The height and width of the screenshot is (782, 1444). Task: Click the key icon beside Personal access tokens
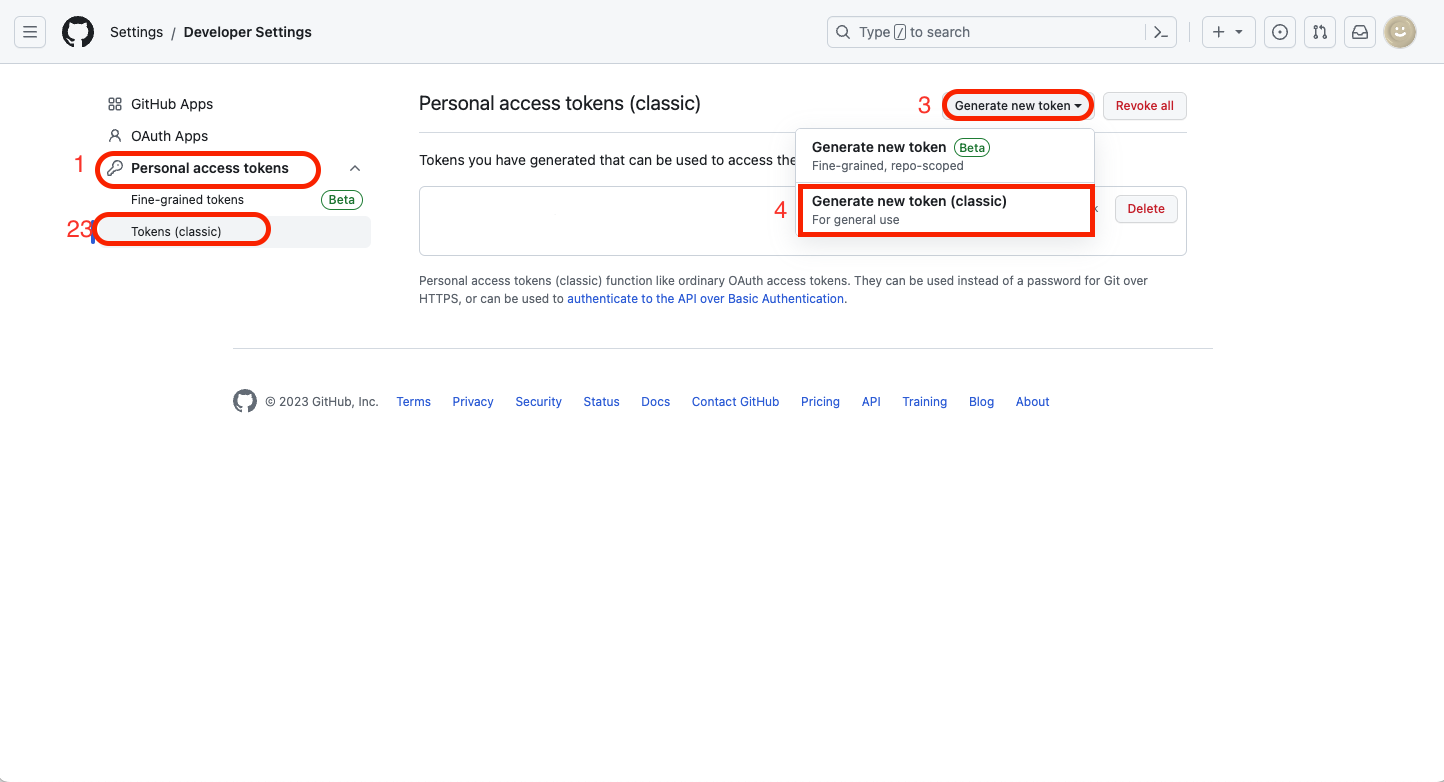pyautogui.click(x=115, y=168)
